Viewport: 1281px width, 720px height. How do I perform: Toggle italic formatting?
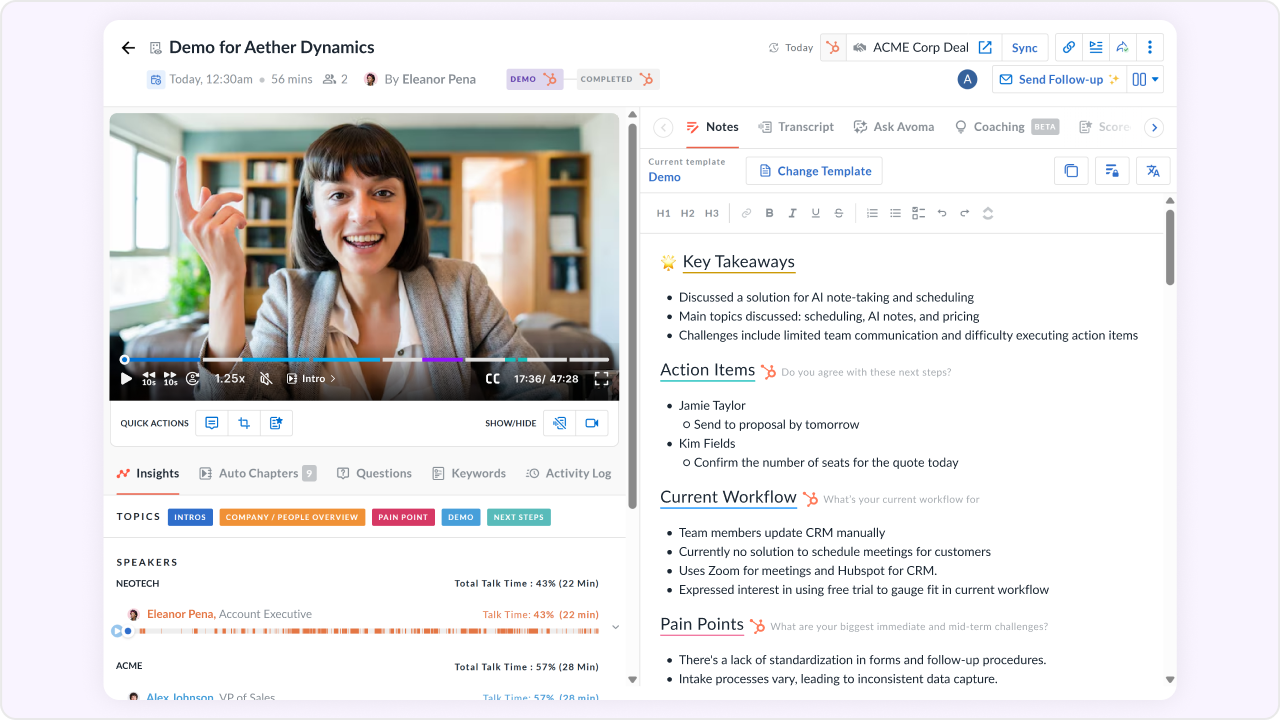click(792, 213)
